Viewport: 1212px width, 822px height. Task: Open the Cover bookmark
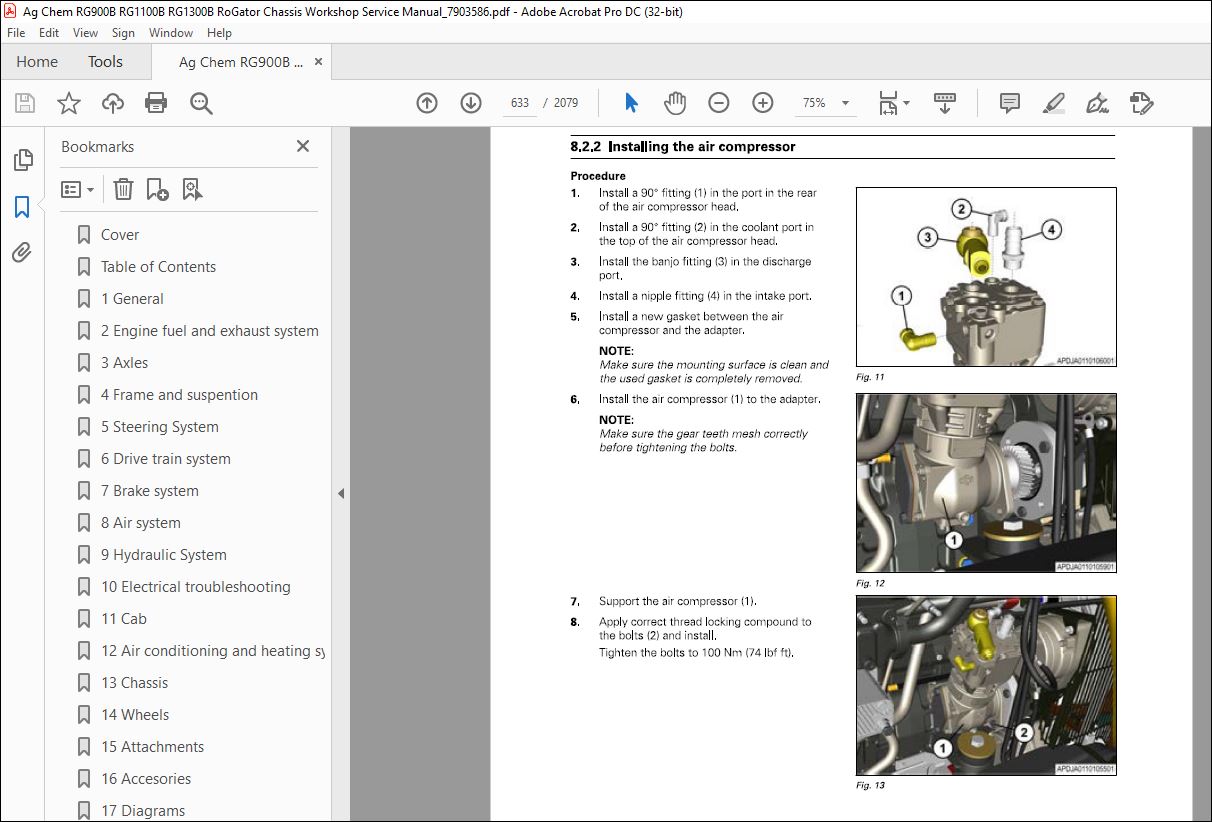[120, 235]
